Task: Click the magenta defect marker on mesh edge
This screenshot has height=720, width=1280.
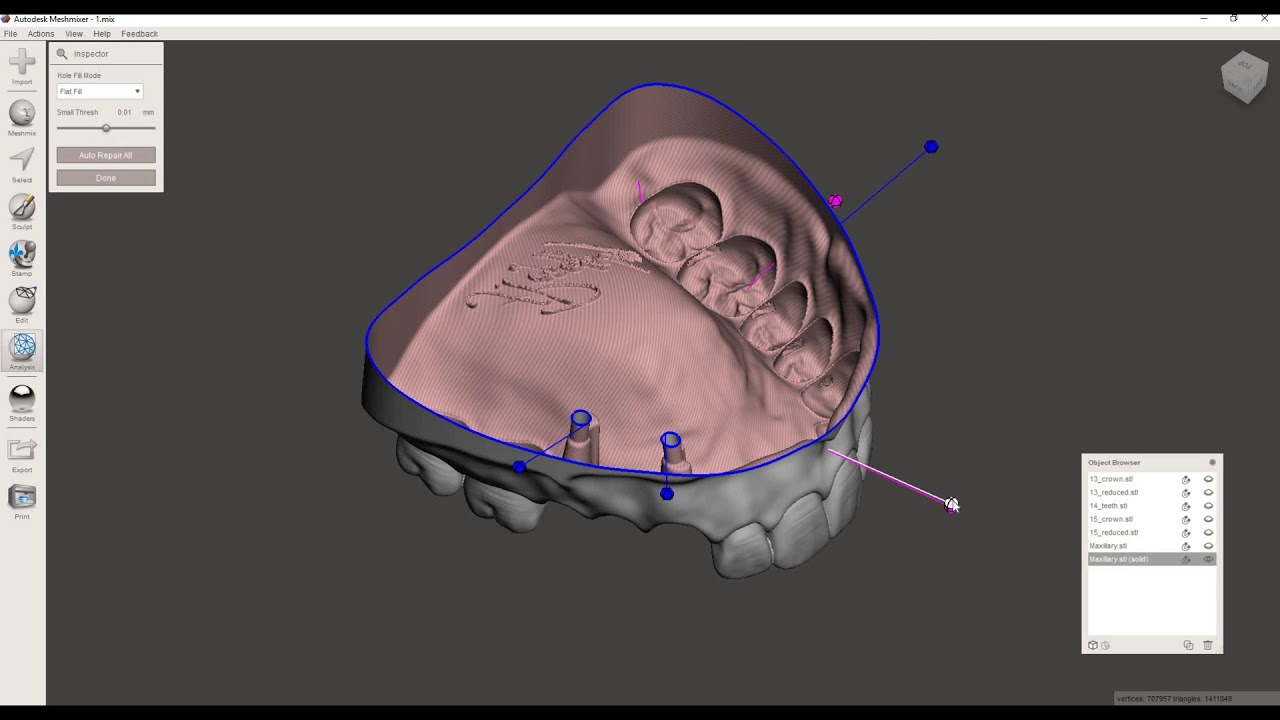Action: coord(835,201)
